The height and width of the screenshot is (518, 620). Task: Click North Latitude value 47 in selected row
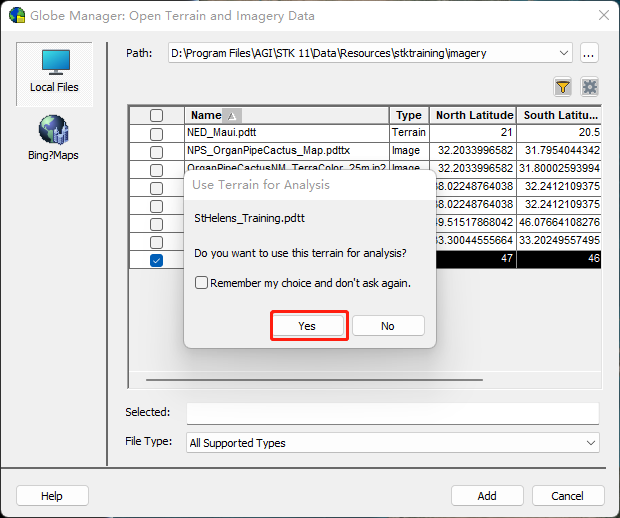[x=507, y=258]
